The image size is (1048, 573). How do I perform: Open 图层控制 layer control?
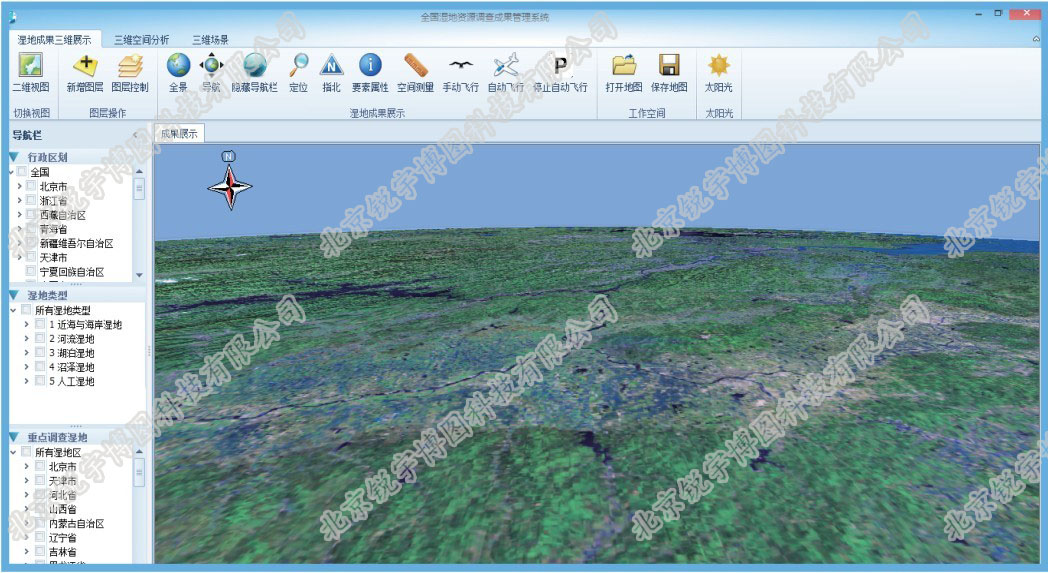coord(130,66)
